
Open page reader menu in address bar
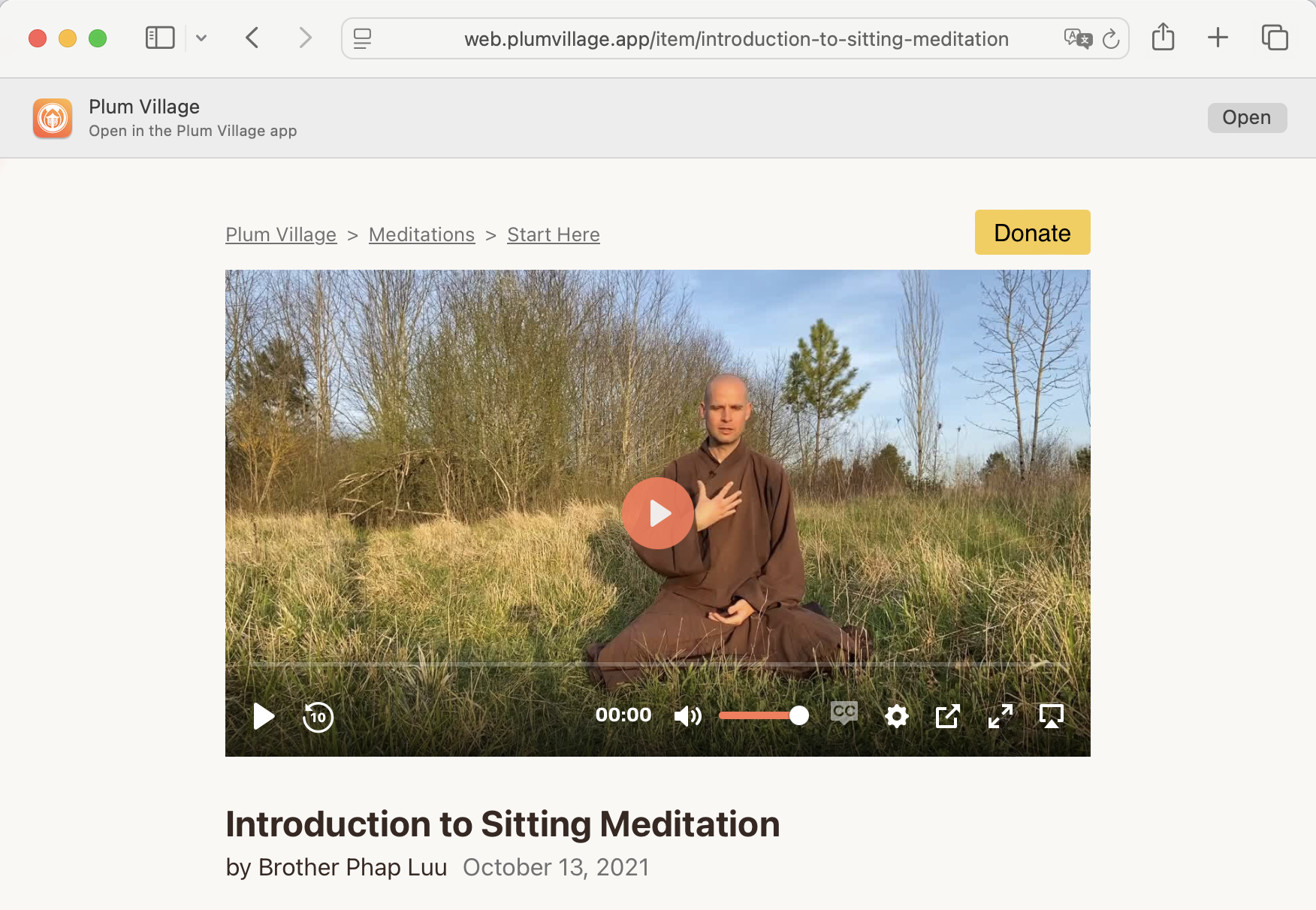click(362, 38)
